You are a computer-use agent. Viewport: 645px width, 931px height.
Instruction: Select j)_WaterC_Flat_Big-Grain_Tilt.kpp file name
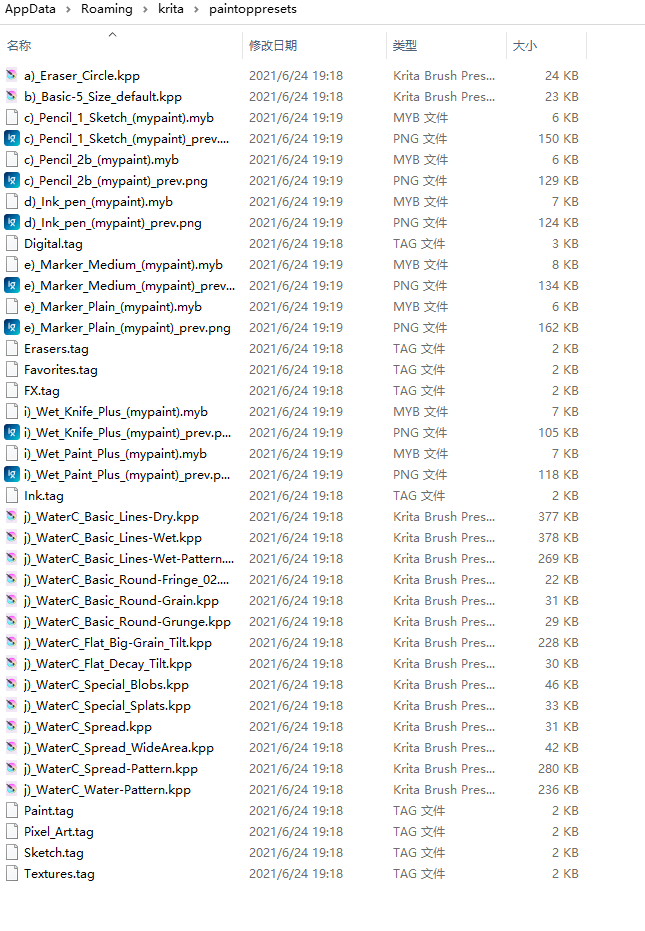tap(118, 642)
